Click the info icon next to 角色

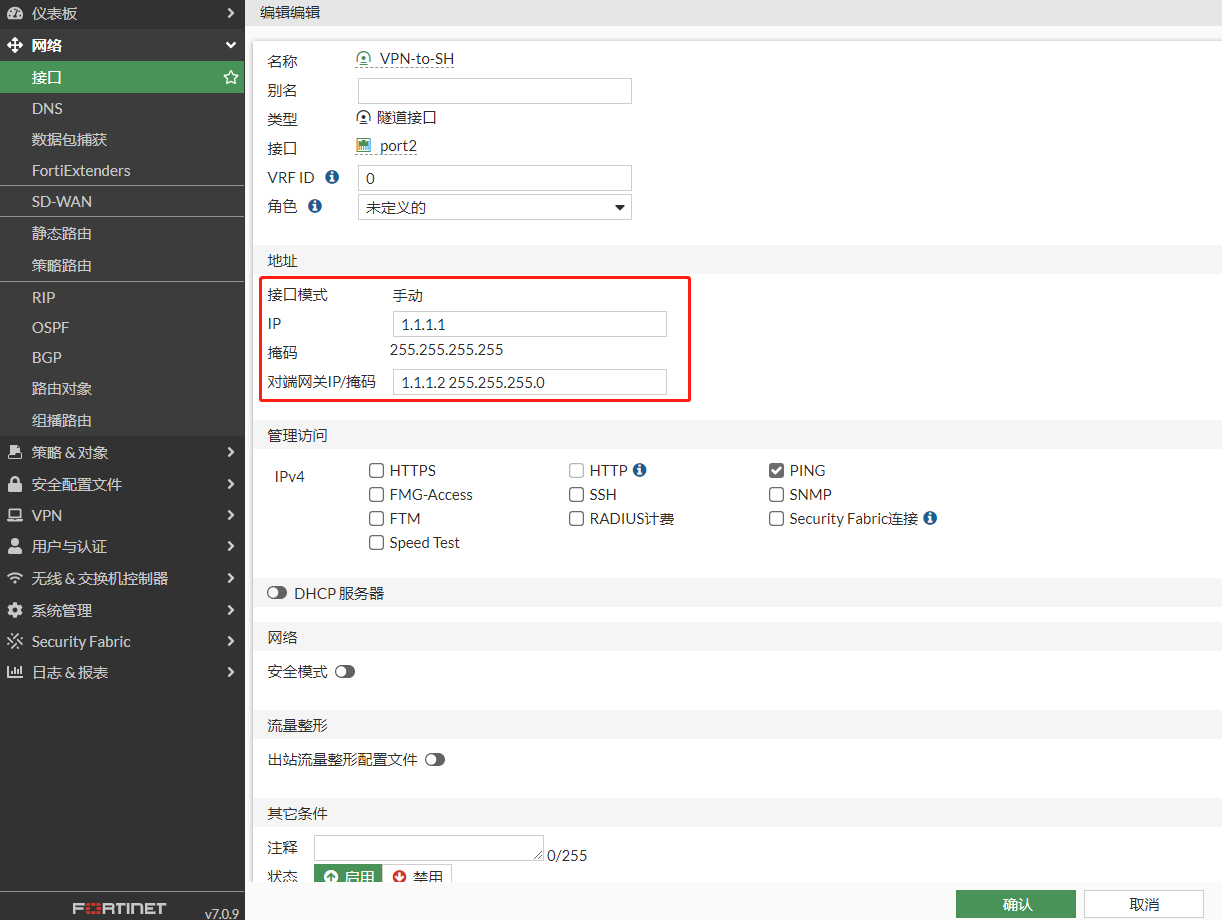pos(315,206)
